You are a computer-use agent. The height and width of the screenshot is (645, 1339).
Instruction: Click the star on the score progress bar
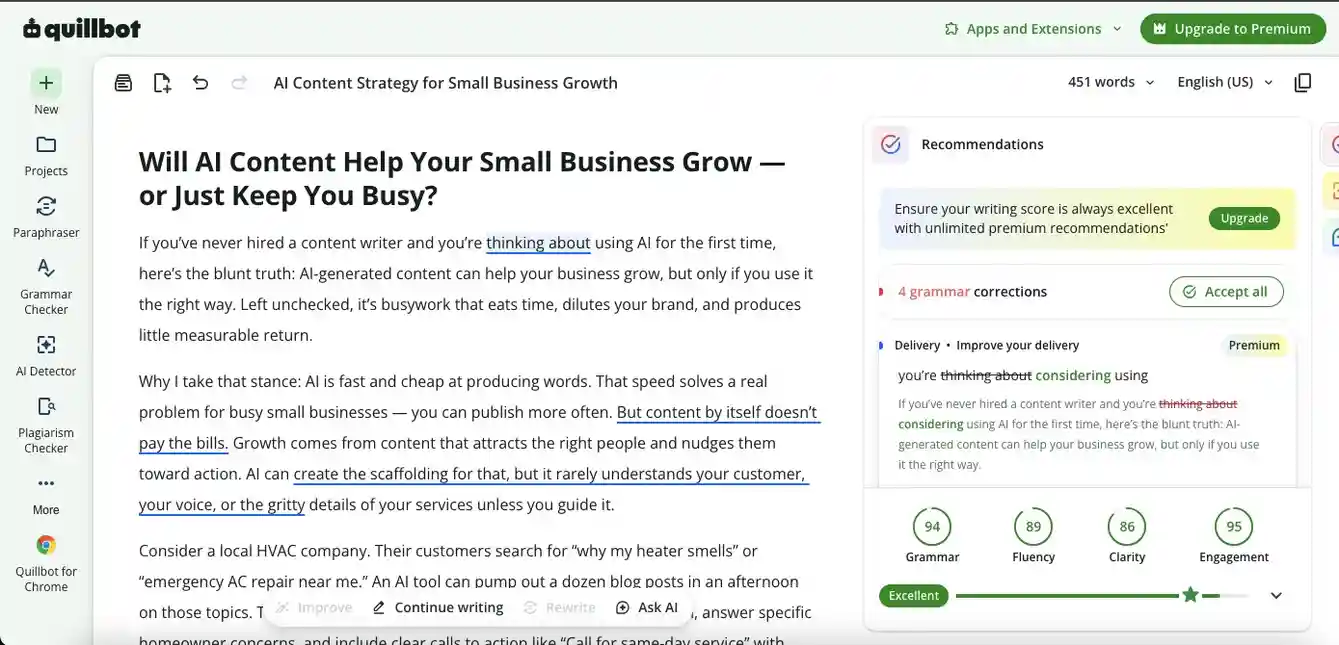pyautogui.click(x=1190, y=595)
